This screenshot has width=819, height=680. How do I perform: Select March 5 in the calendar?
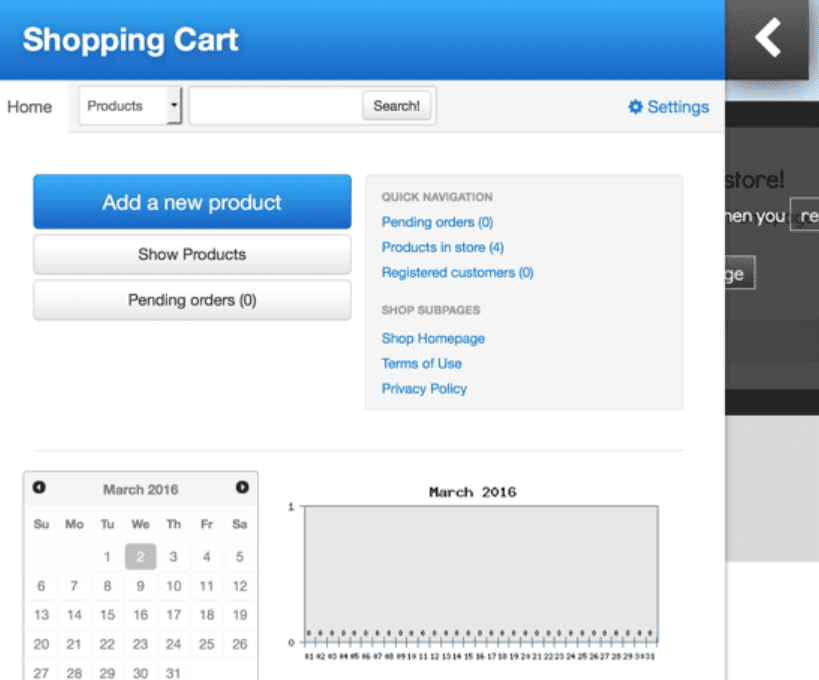tap(240, 557)
